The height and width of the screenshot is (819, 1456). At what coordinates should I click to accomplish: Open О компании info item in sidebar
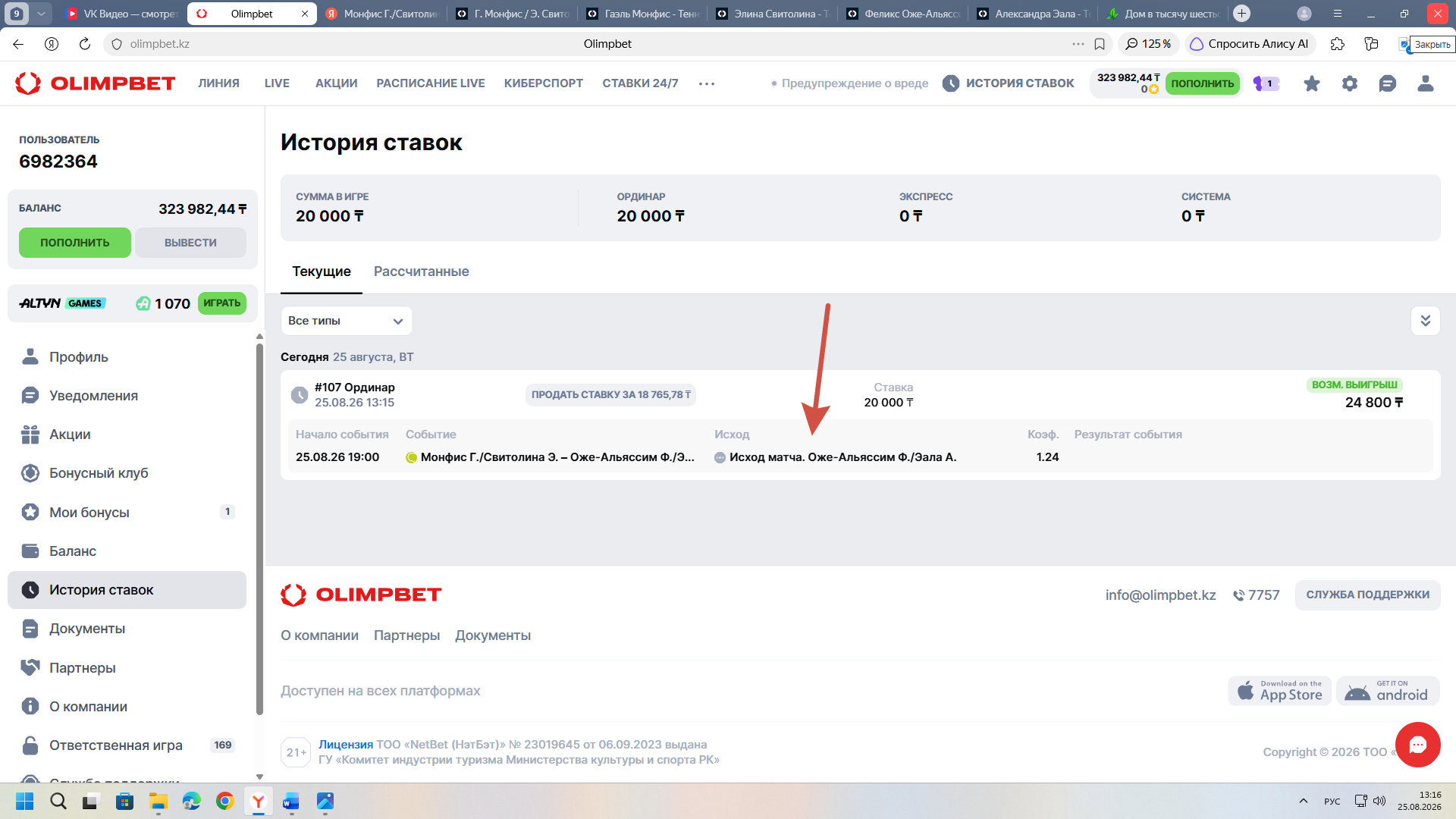coord(127,707)
